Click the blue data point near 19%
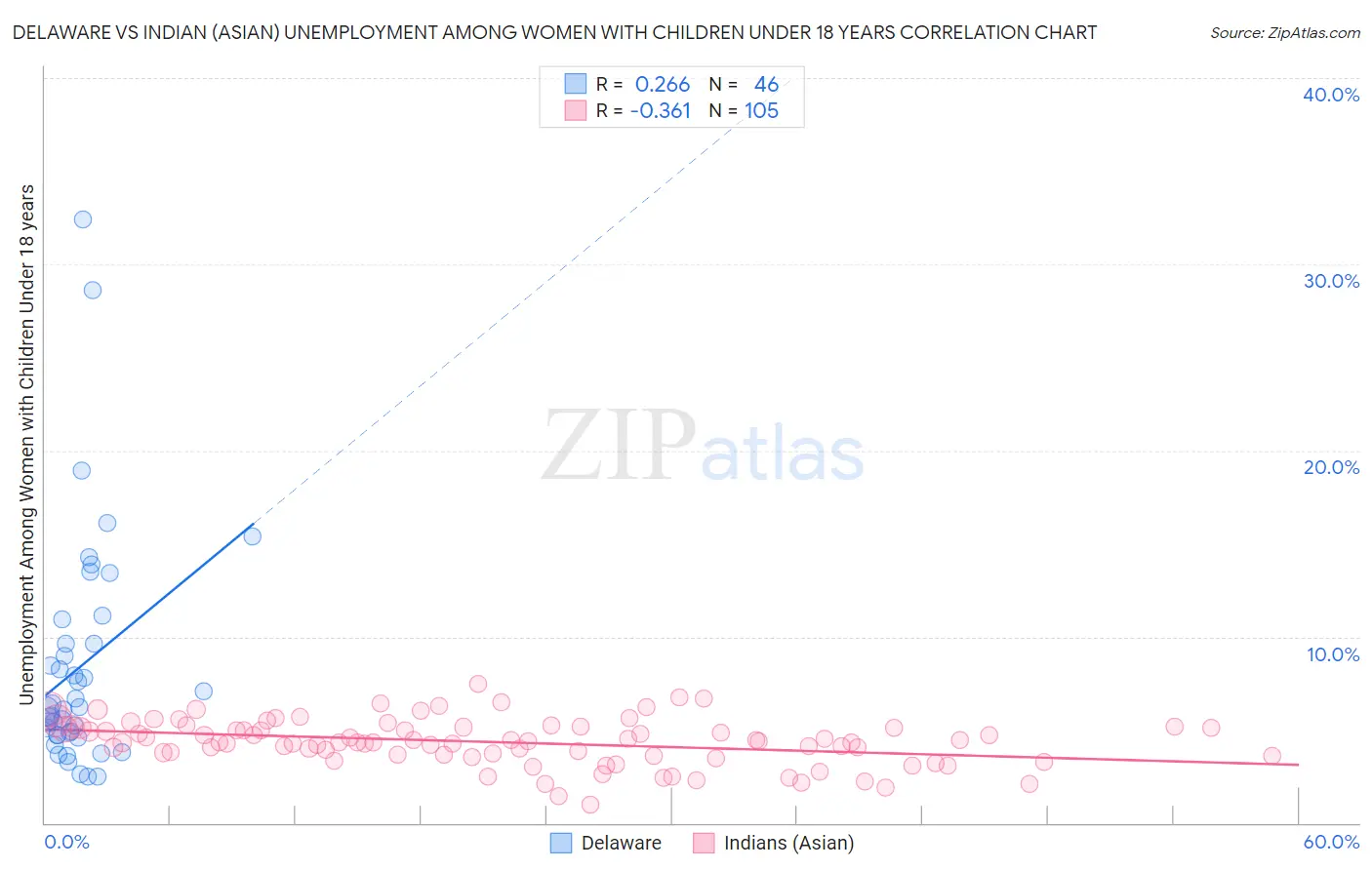1372x870 pixels. pyautogui.click(x=82, y=470)
